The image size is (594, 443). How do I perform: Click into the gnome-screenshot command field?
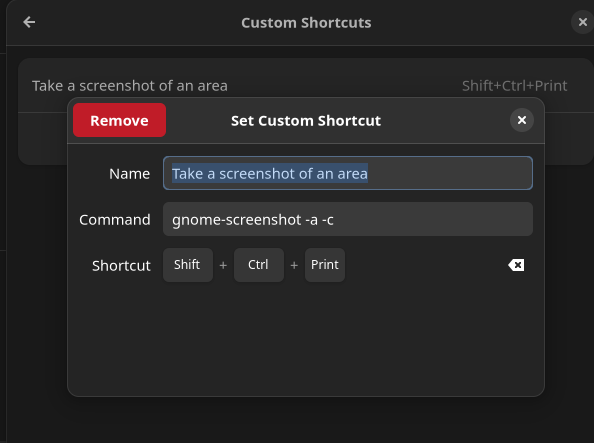click(348, 219)
